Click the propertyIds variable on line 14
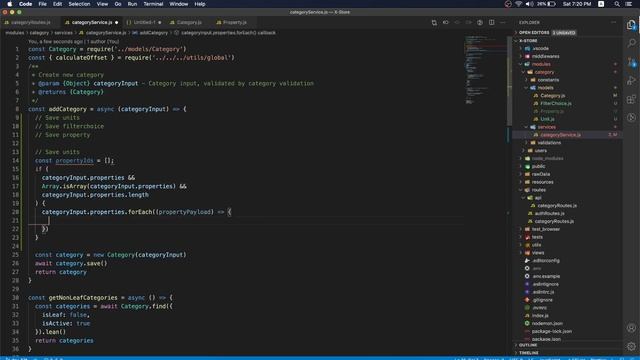 74,160
